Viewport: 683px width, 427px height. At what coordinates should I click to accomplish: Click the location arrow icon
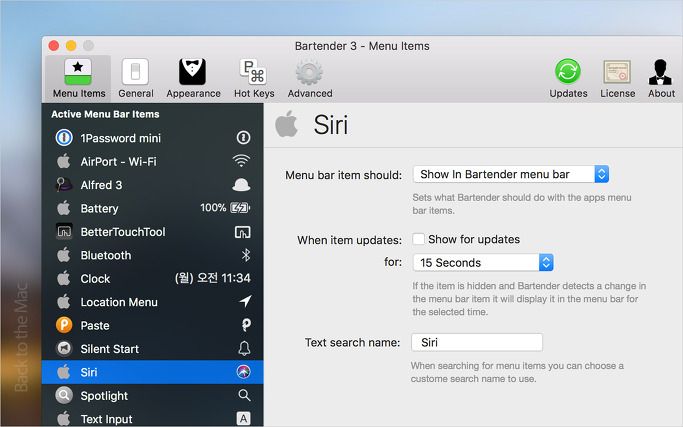coord(245,301)
